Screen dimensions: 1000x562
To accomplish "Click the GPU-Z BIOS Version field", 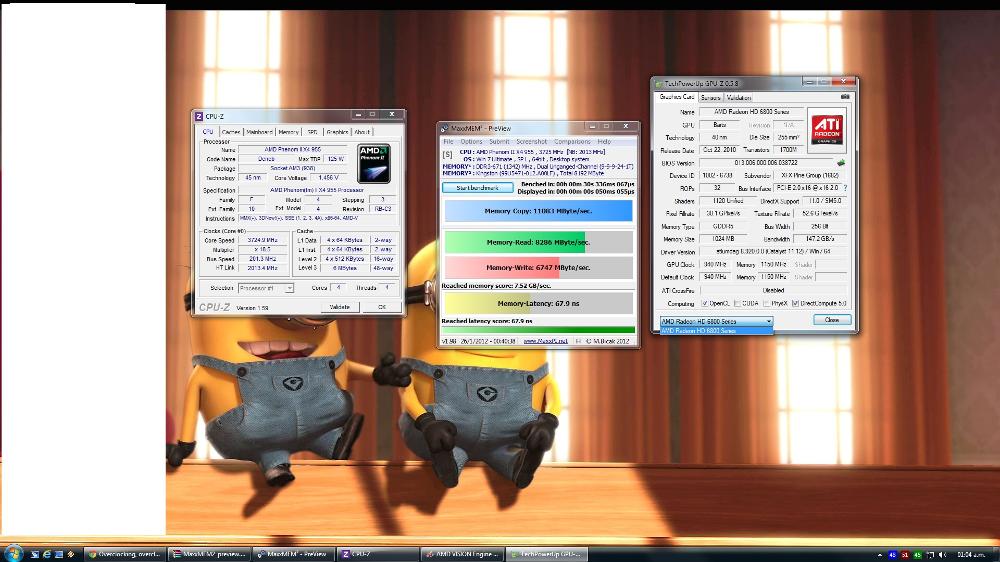I will 765,163.
